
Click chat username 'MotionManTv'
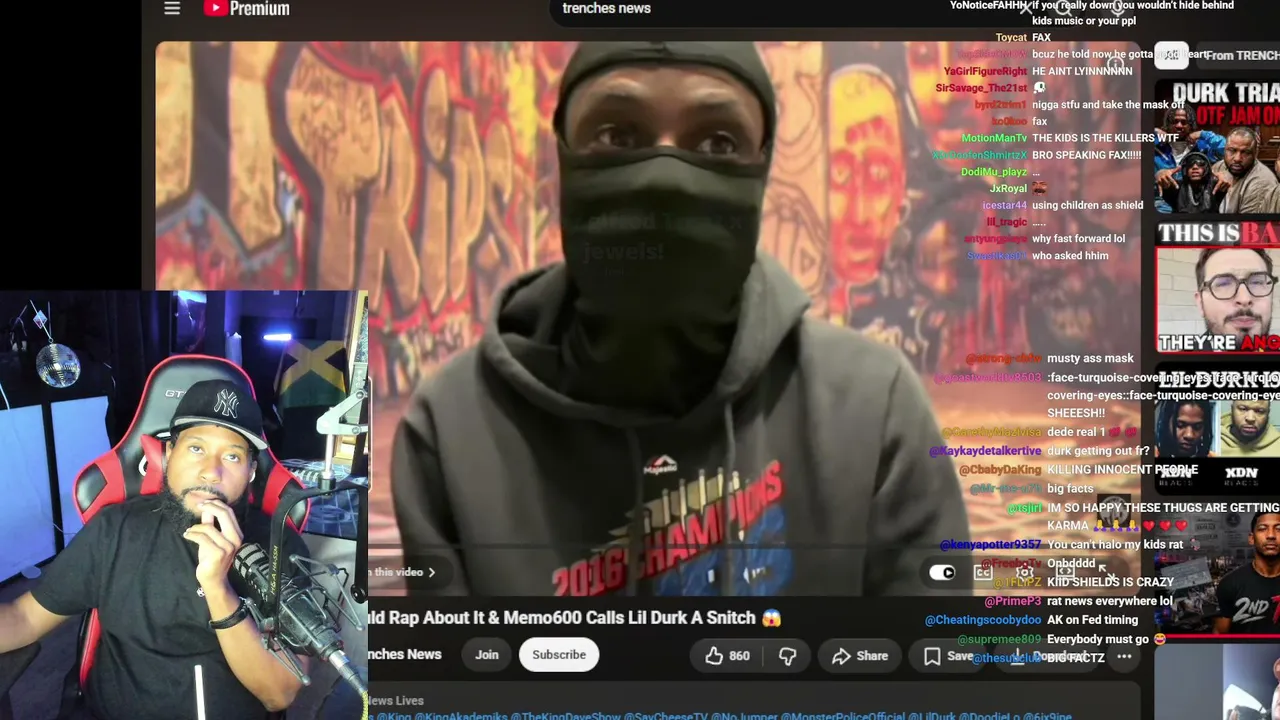tap(994, 138)
